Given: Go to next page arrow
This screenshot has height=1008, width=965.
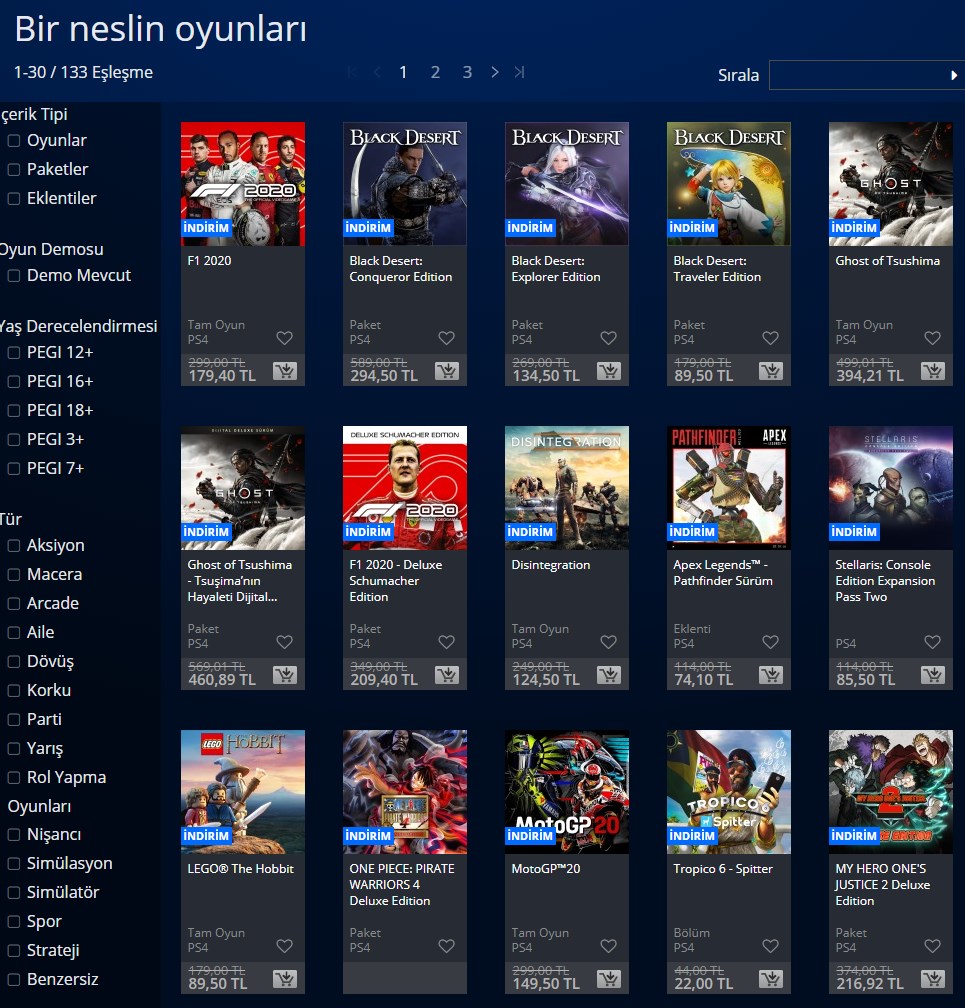Looking at the screenshot, I should pos(494,72).
